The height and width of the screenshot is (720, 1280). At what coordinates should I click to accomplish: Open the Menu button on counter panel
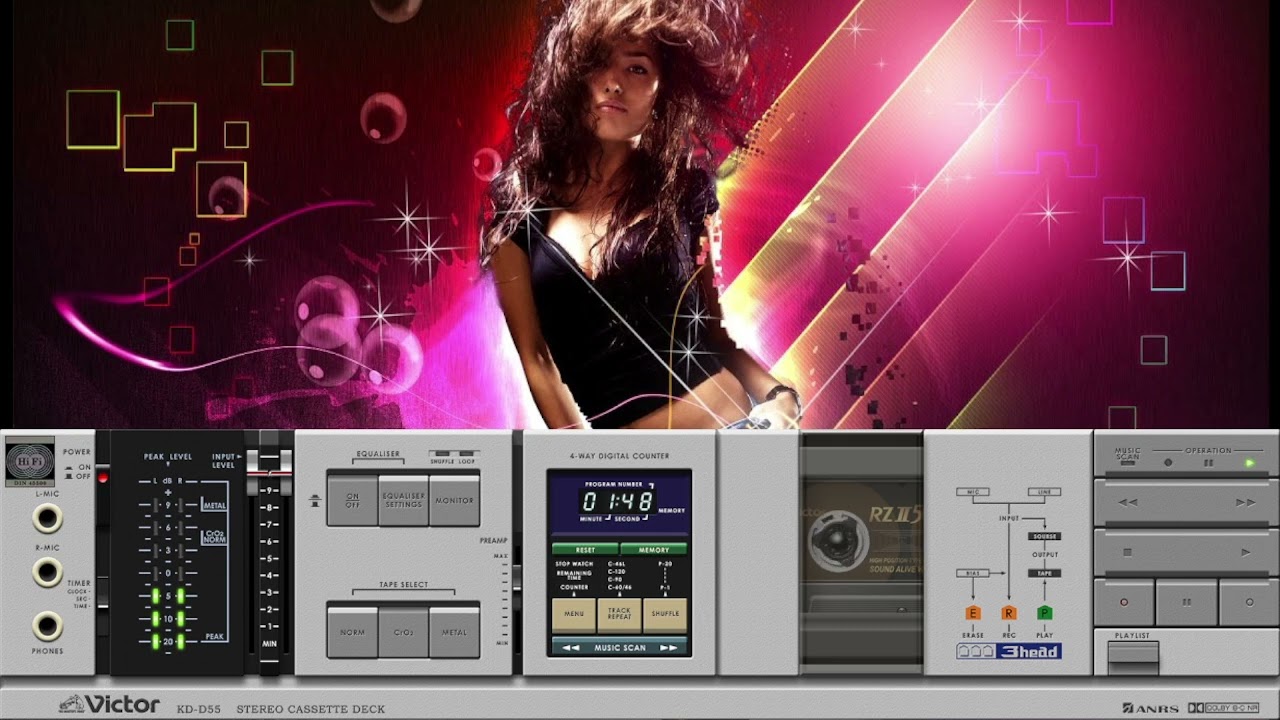[x=574, y=613]
